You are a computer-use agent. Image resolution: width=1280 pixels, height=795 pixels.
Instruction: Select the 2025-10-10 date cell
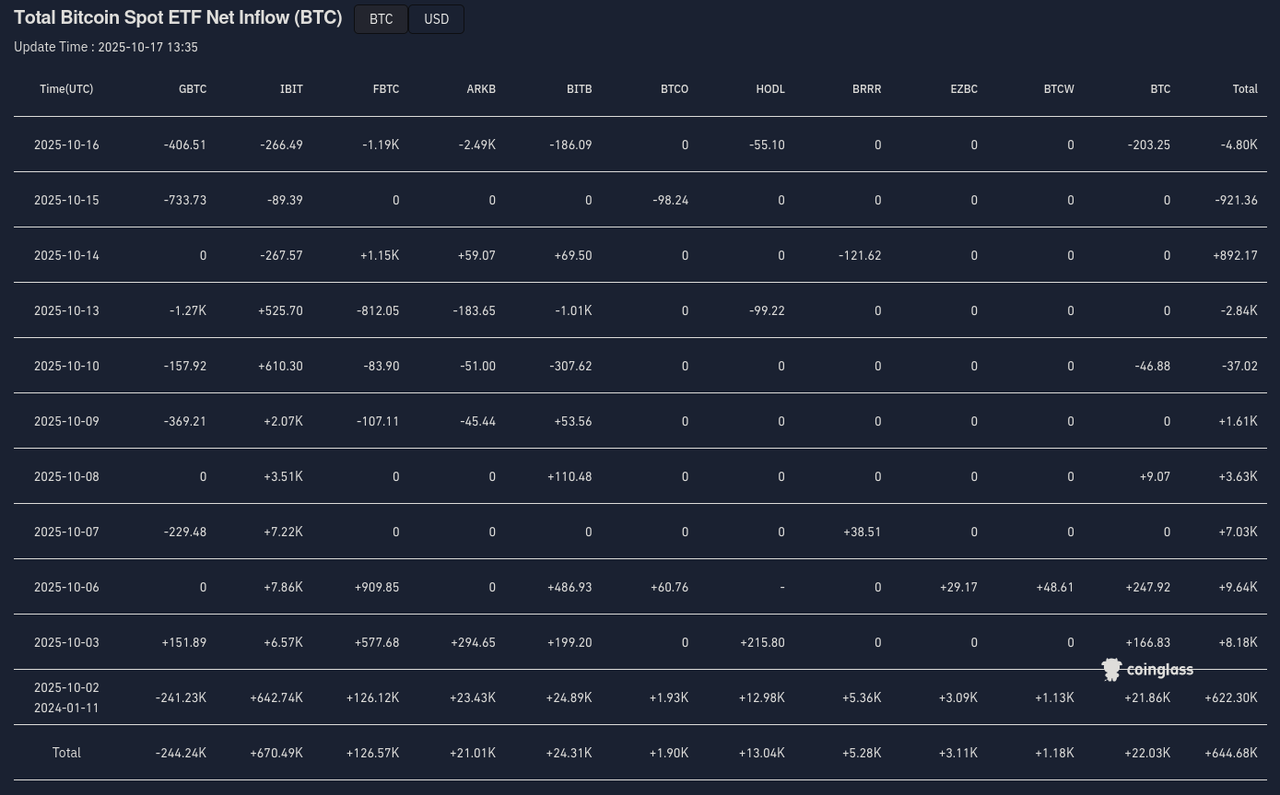67,366
